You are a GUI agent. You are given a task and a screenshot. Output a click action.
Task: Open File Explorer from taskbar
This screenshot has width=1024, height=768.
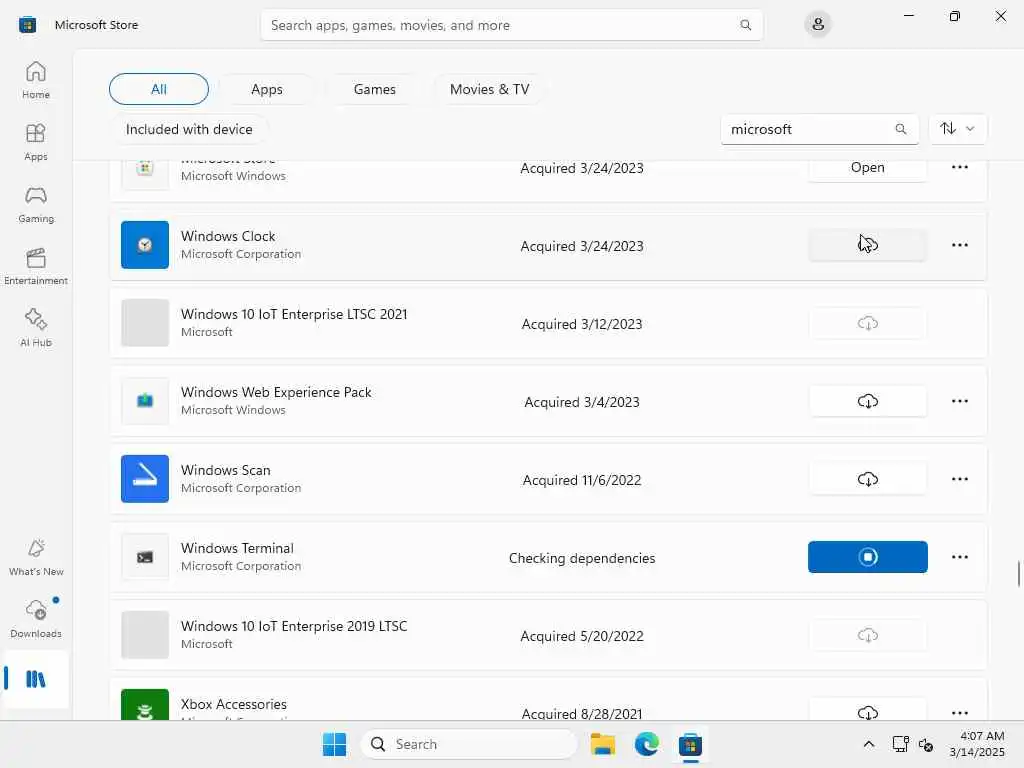[602, 744]
